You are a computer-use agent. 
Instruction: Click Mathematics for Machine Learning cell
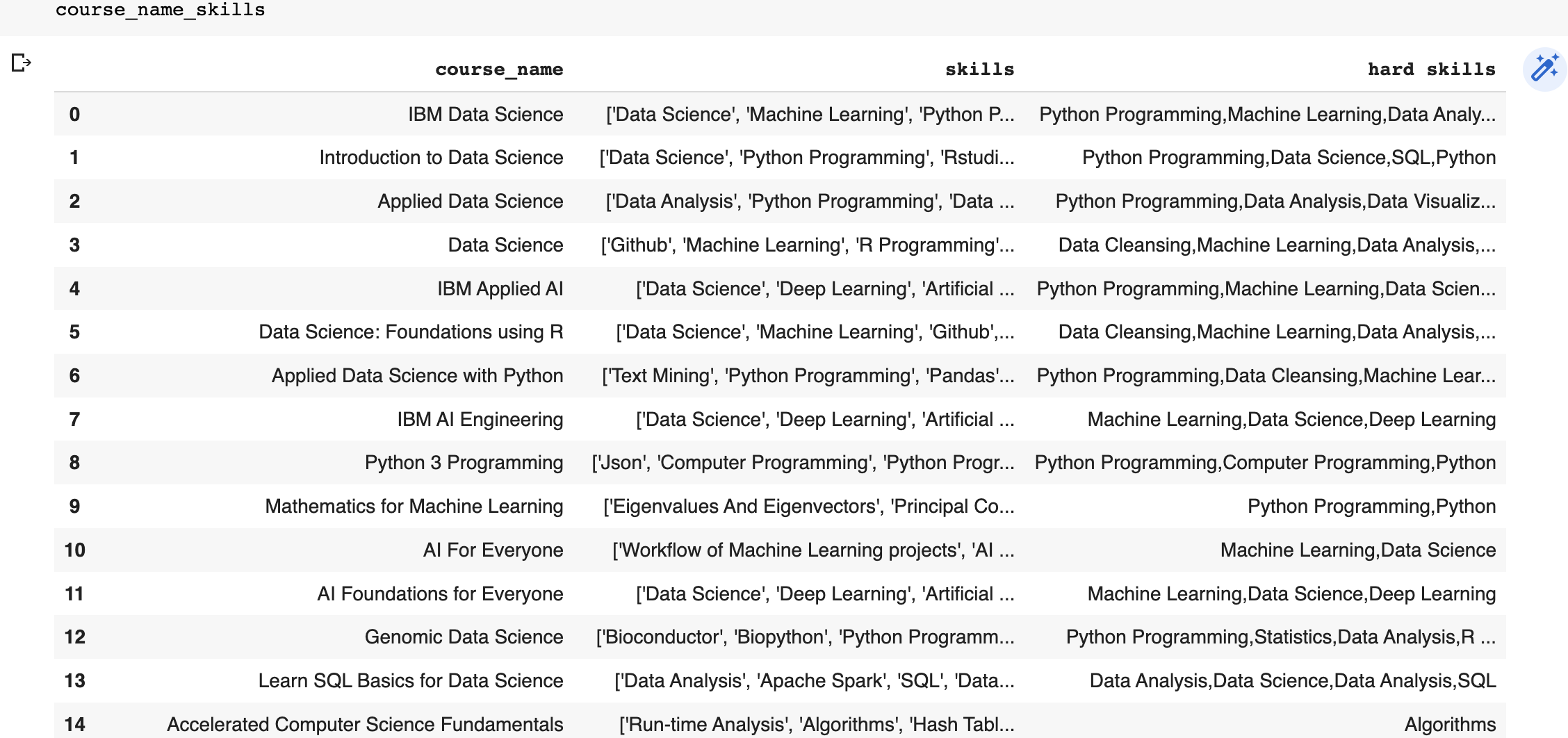coord(414,507)
